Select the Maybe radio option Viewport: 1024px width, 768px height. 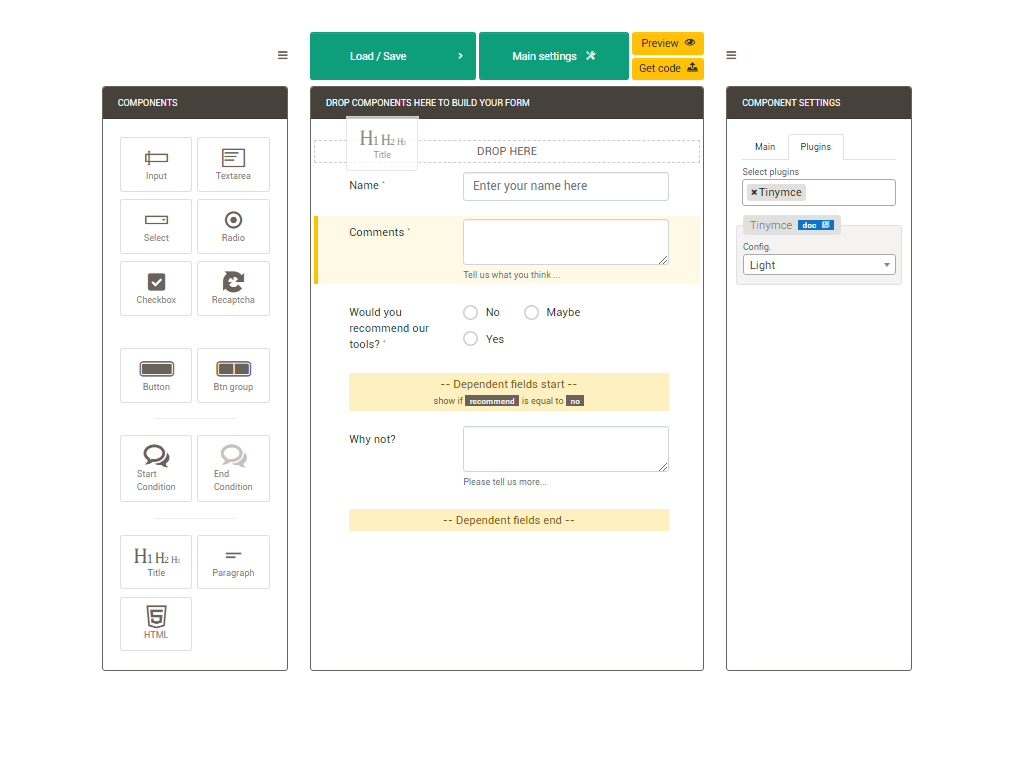click(531, 312)
